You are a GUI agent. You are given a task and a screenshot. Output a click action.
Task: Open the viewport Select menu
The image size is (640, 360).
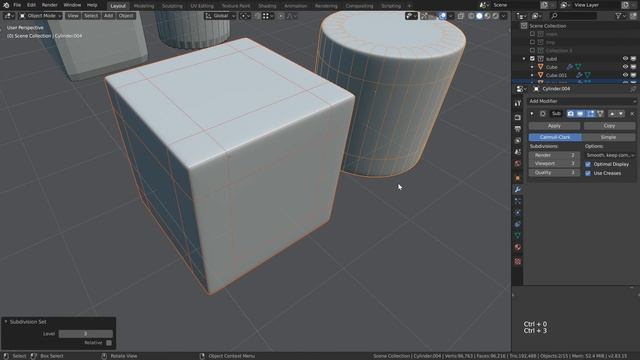(91, 16)
